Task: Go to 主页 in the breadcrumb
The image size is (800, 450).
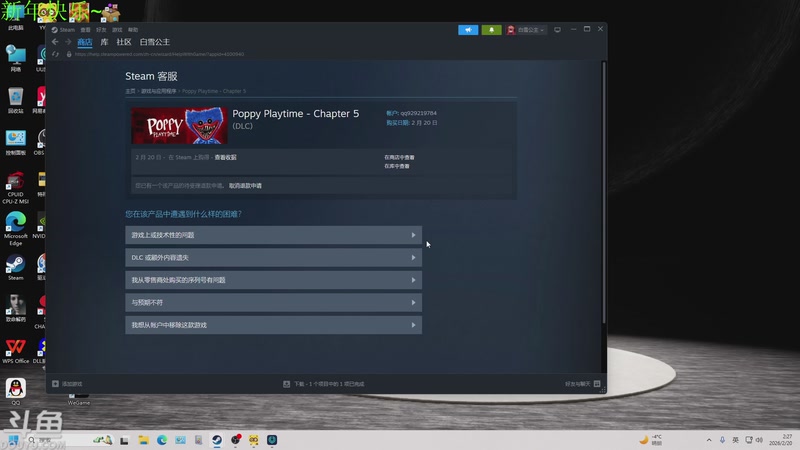Action: [x=130, y=91]
